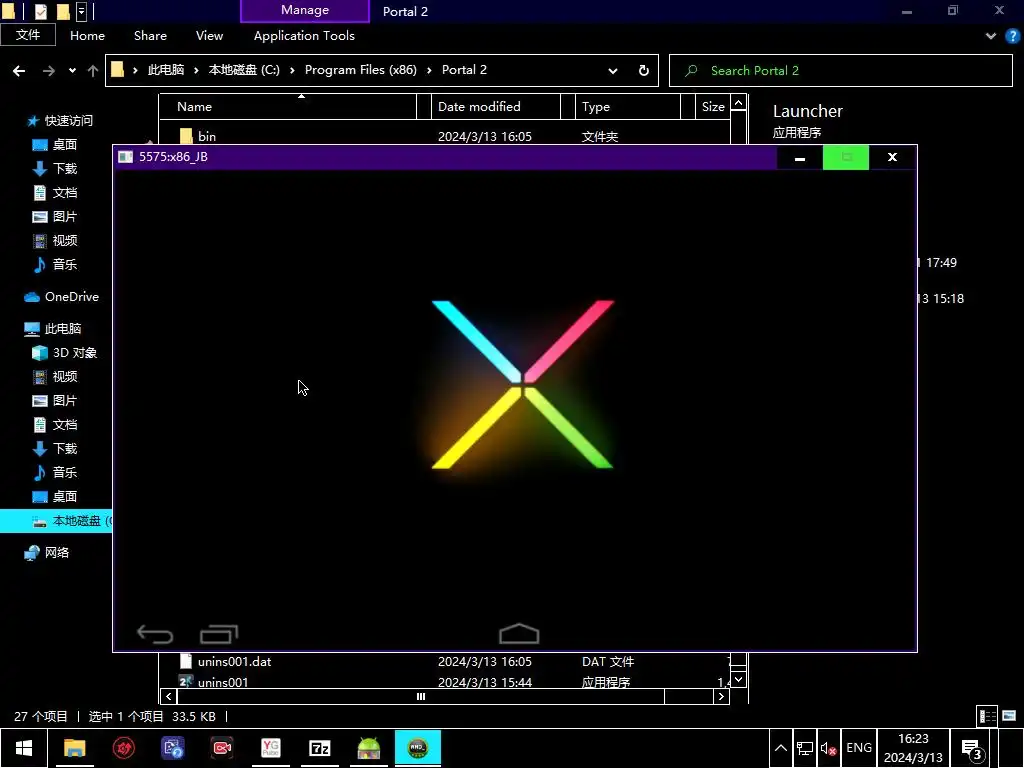Viewport: 1024px width, 768px height.
Task: Refresh the Portal 2 folder view
Action: pos(643,71)
